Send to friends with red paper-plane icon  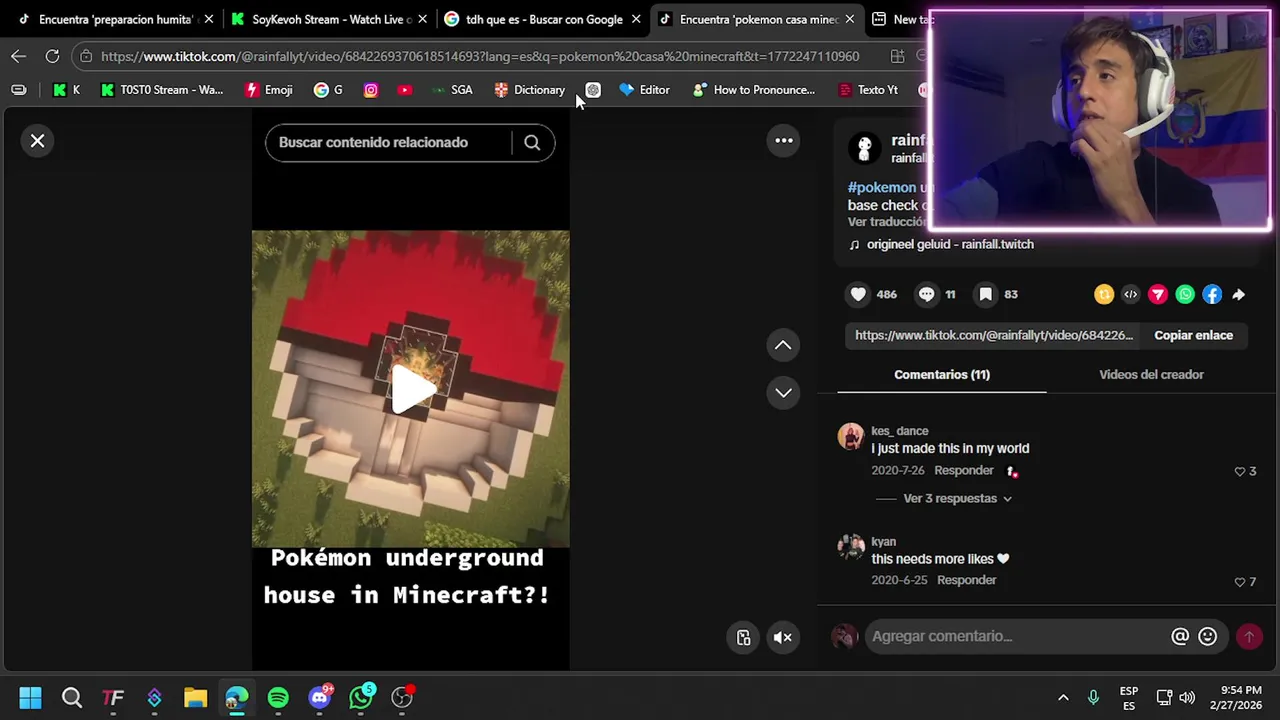(x=1158, y=294)
